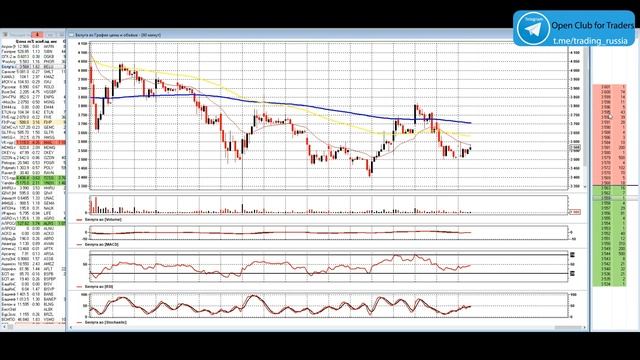Select the MSNG row in quotes table
The image size is (640, 360).
33,102
